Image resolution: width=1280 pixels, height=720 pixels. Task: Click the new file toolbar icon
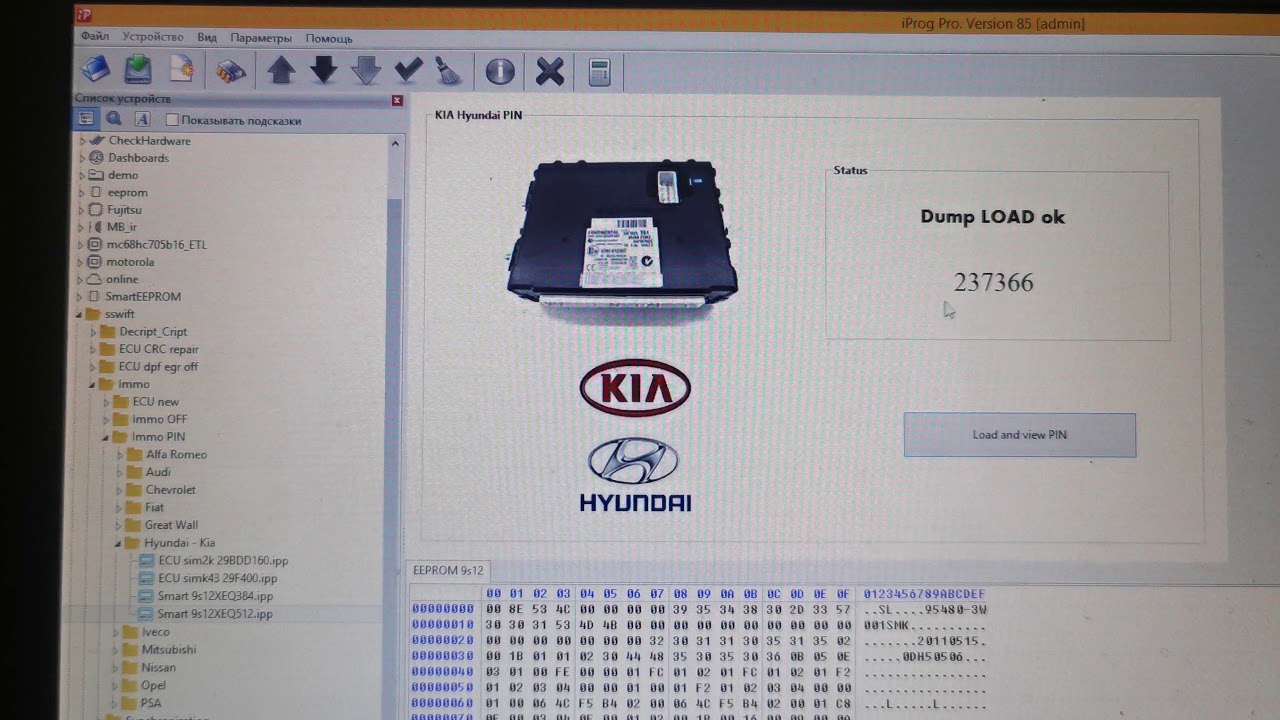[181, 70]
